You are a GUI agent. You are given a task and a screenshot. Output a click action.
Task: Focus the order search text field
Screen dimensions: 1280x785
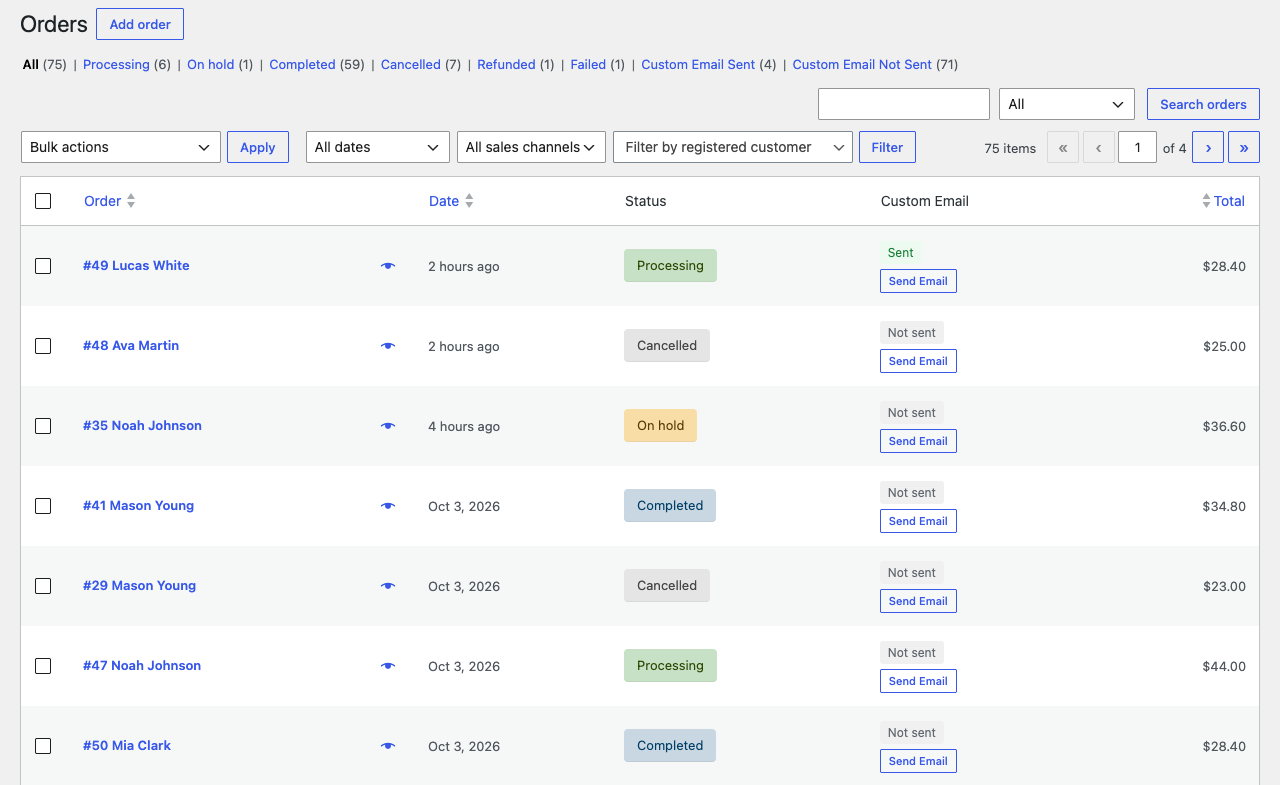[903, 104]
